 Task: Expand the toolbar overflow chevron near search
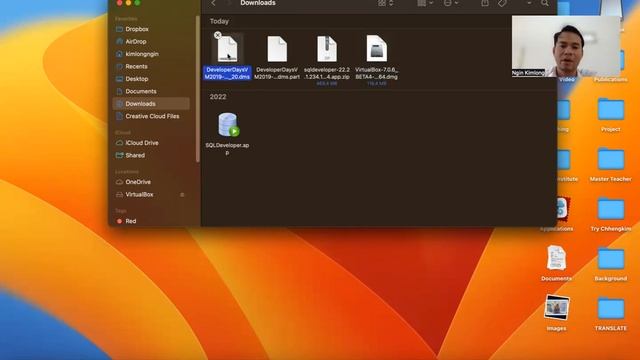(x=529, y=3)
